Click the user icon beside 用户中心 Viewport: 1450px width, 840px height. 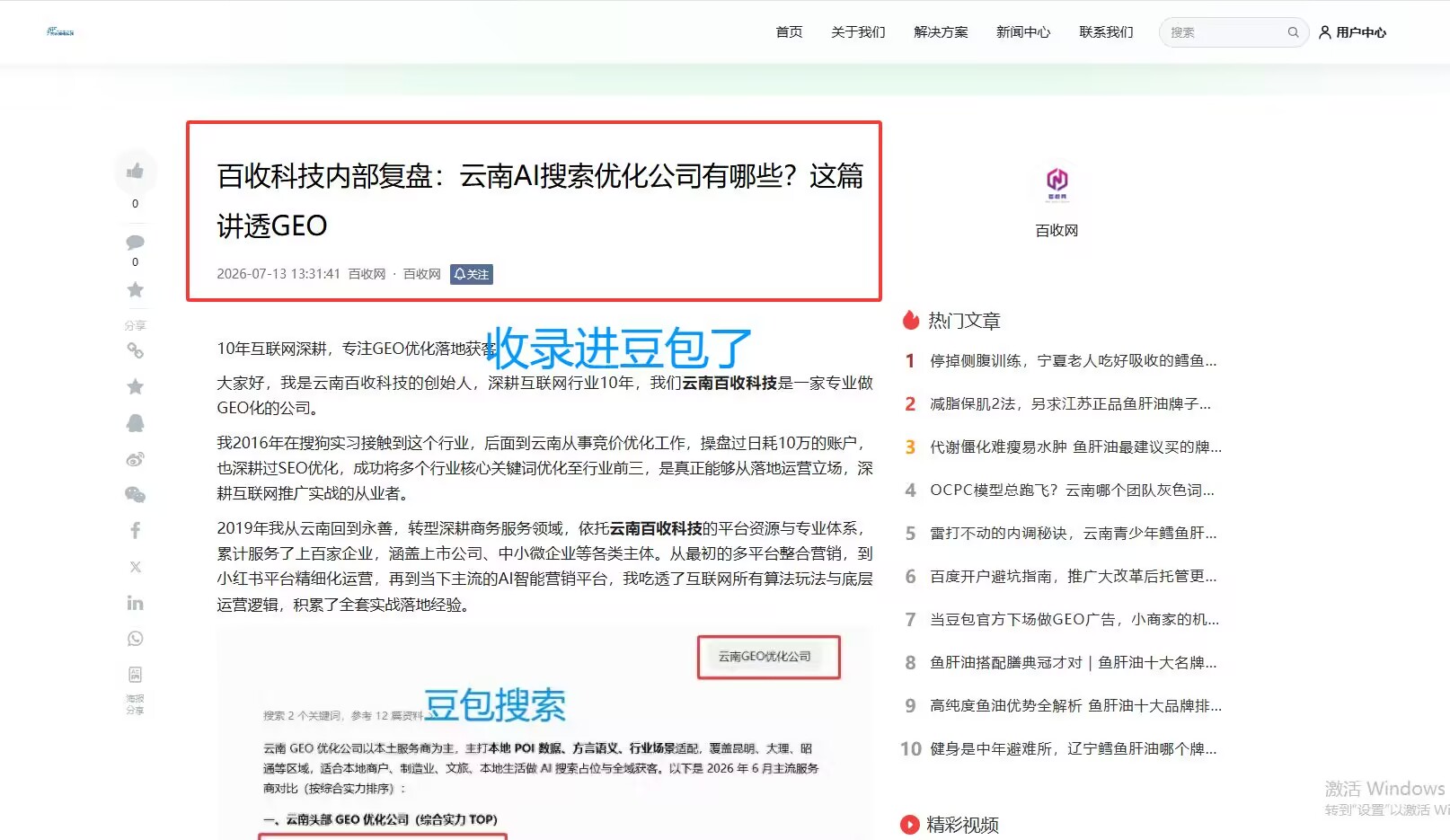tap(1324, 32)
